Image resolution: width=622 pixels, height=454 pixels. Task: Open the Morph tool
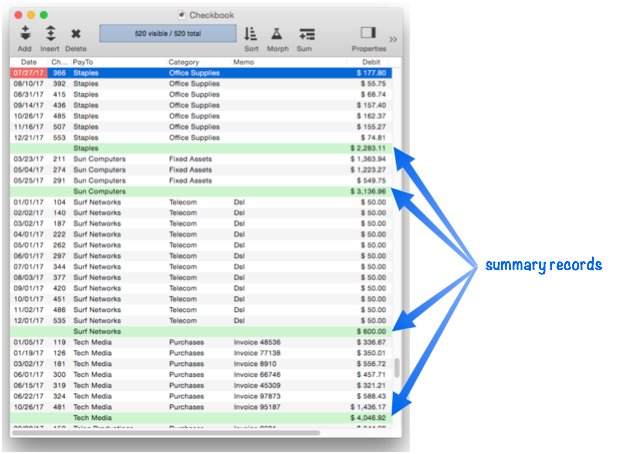click(x=277, y=34)
